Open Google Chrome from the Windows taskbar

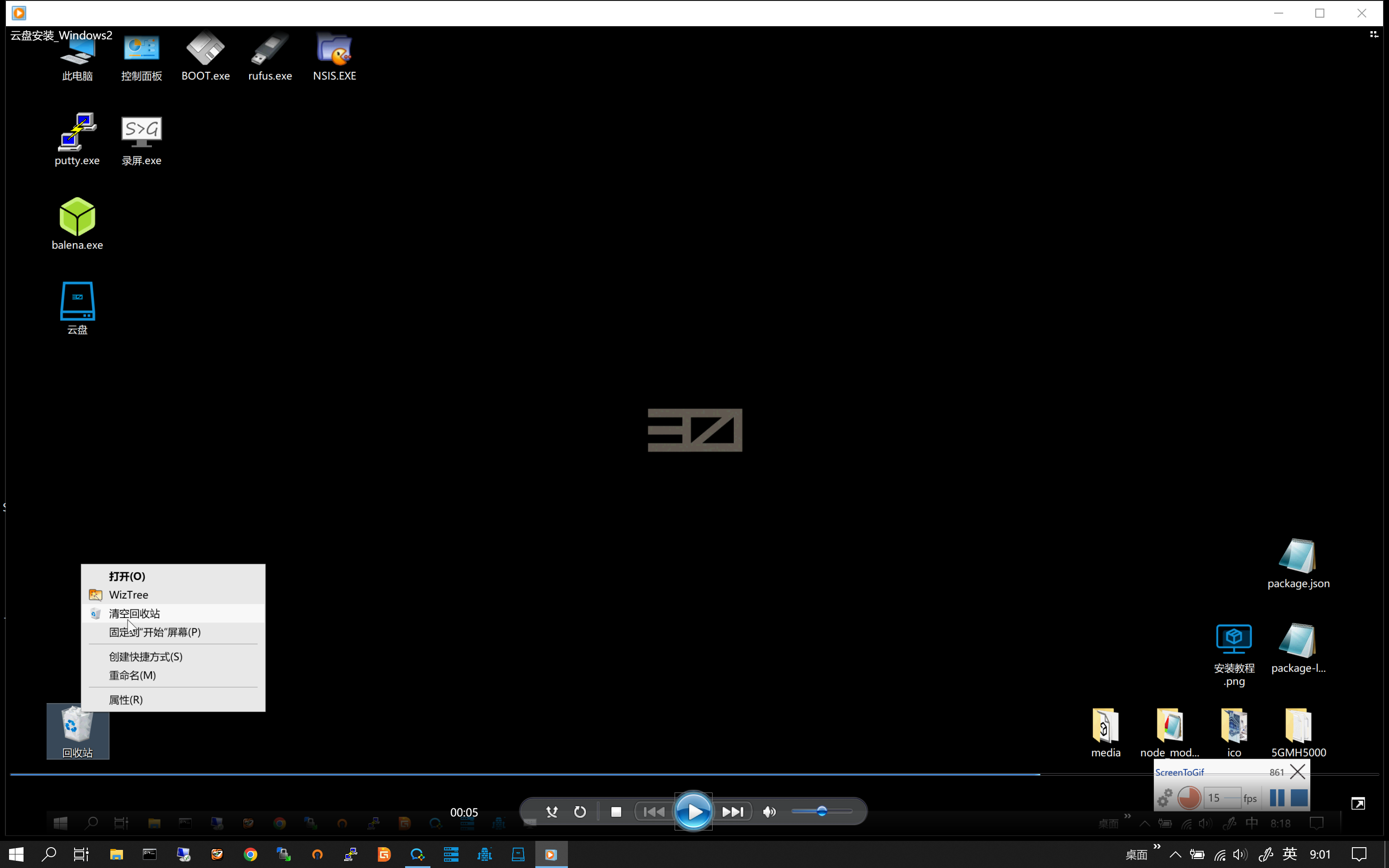250,855
